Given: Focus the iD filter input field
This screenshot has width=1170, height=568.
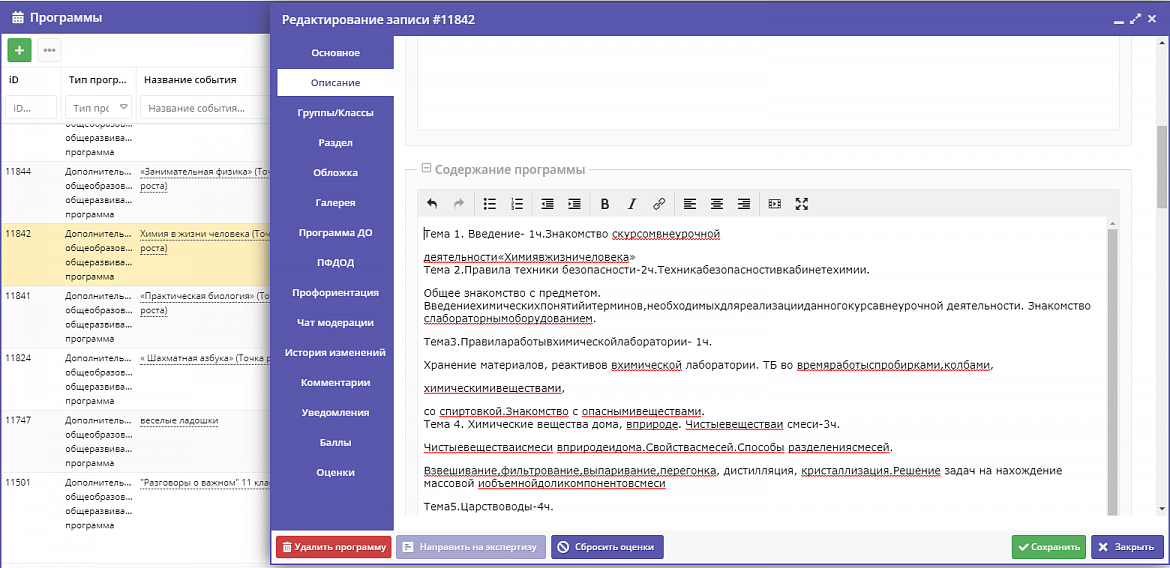Looking at the screenshot, I should point(31,107).
